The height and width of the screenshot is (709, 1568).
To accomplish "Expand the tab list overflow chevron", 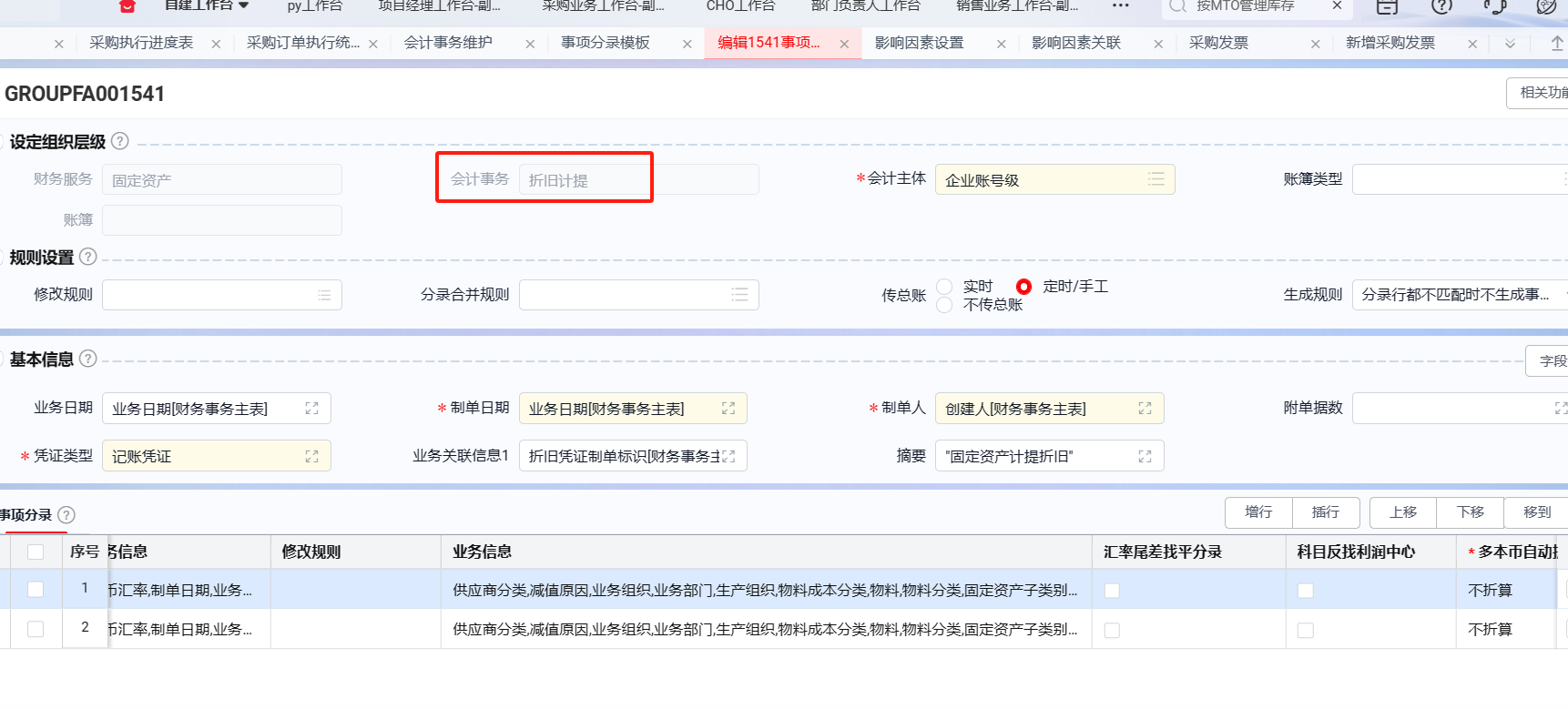I will coord(1510,44).
